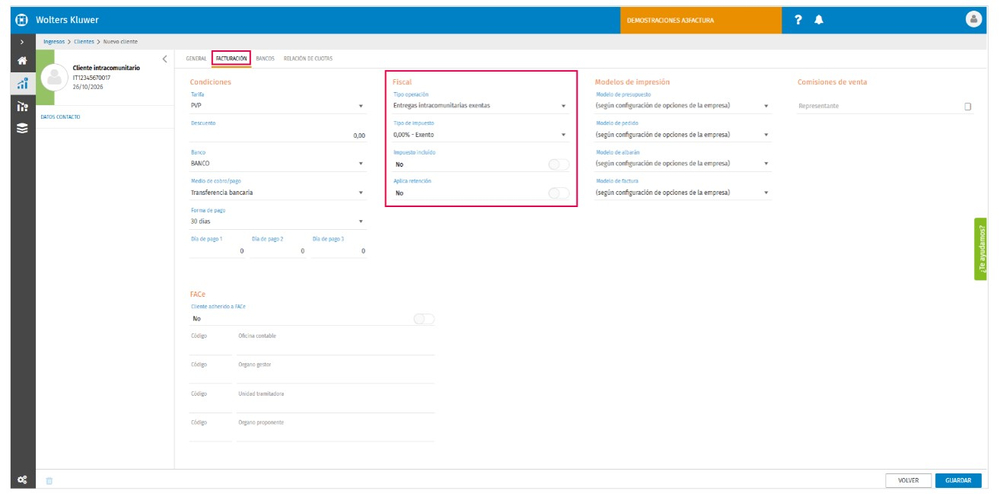Expand the sidebar with the arrow icon
This screenshot has height=494, width=1000.
tap(22, 41)
